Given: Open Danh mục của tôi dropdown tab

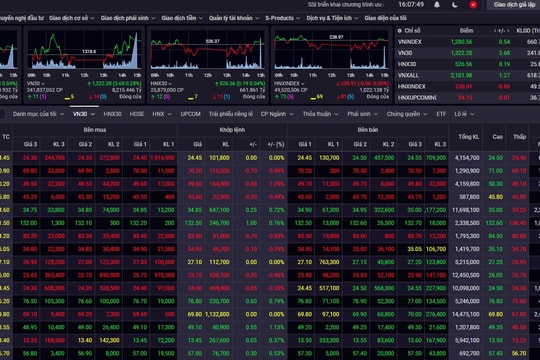Looking at the screenshot, I should pyautogui.click(x=38, y=114).
